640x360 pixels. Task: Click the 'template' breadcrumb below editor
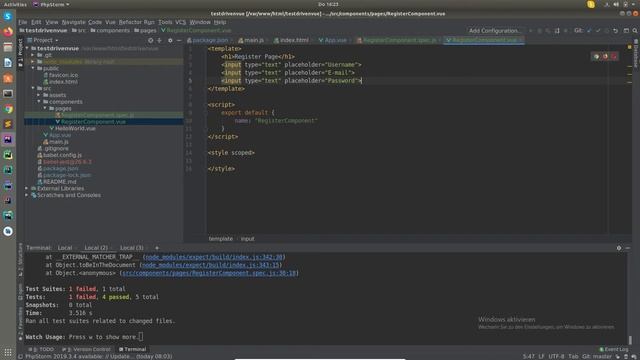(x=221, y=239)
